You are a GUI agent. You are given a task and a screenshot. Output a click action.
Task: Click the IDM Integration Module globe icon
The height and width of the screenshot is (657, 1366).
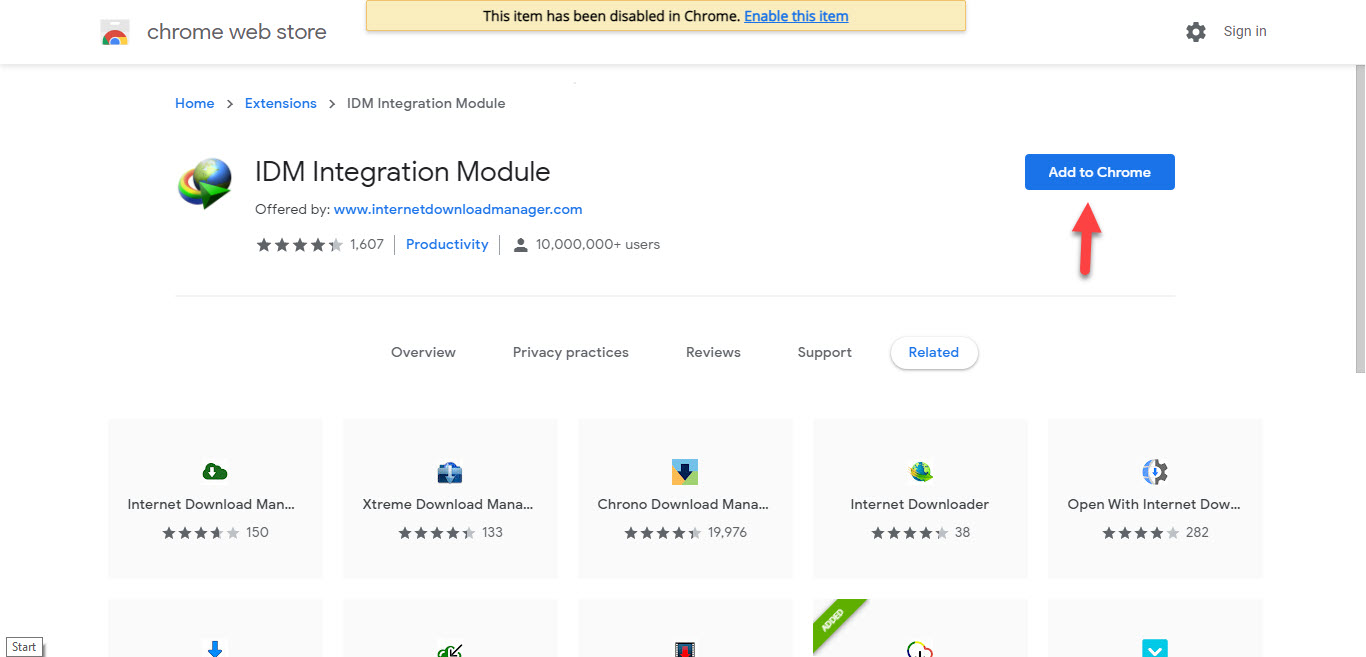tap(204, 183)
